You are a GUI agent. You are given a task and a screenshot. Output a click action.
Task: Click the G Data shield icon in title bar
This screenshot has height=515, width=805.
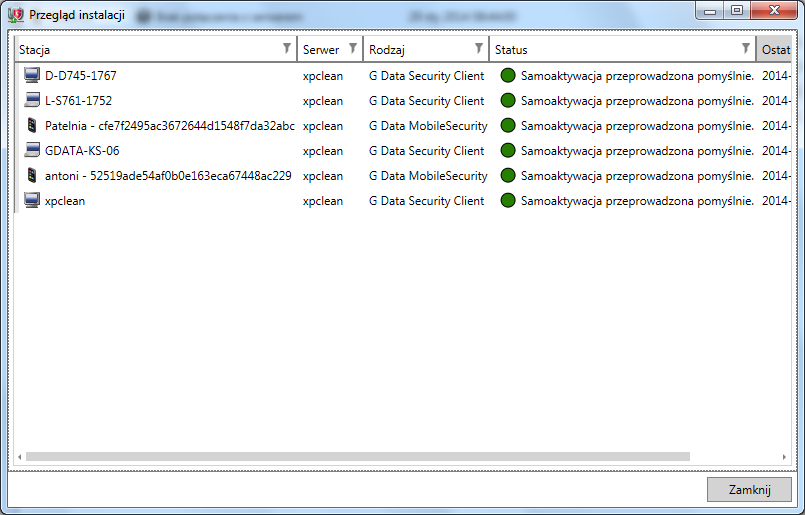click(15, 15)
